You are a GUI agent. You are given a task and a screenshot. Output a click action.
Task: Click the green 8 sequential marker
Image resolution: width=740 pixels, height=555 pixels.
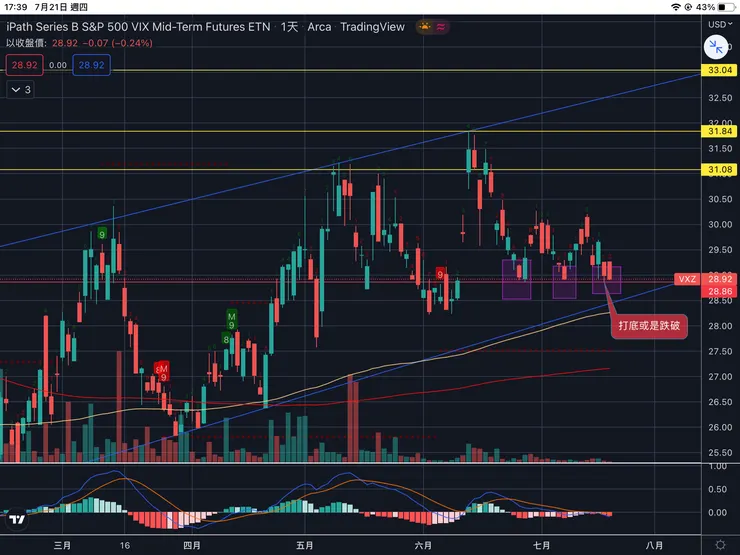click(x=227, y=339)
